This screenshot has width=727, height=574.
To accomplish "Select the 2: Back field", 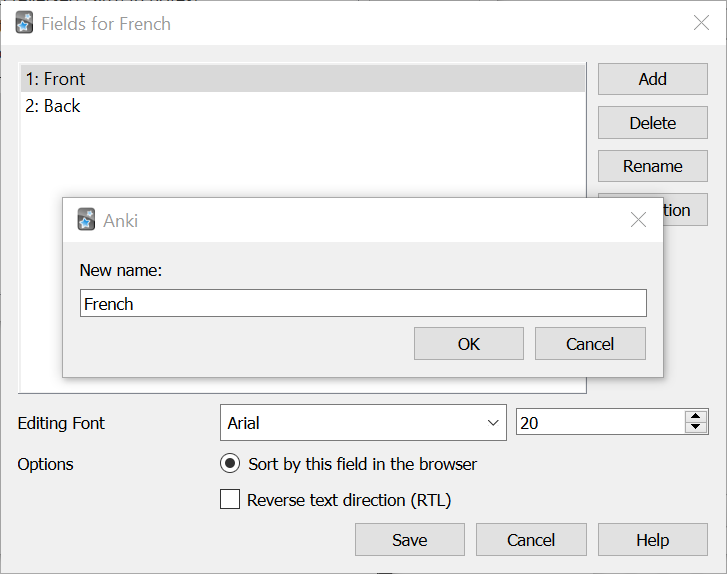I will pyautogui.click(x=300, y=106).
